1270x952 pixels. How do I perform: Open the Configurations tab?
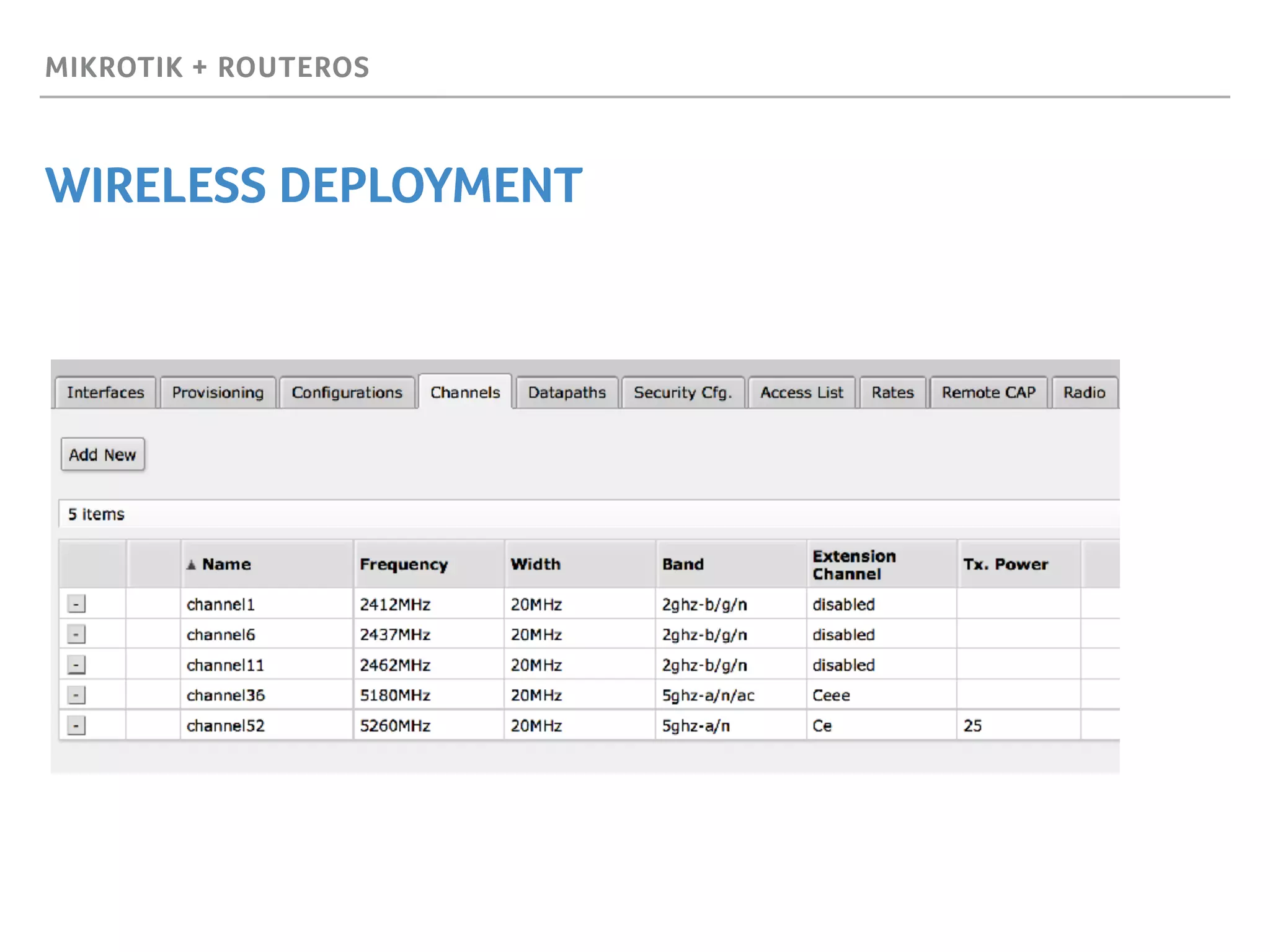(x=347, y=392)
